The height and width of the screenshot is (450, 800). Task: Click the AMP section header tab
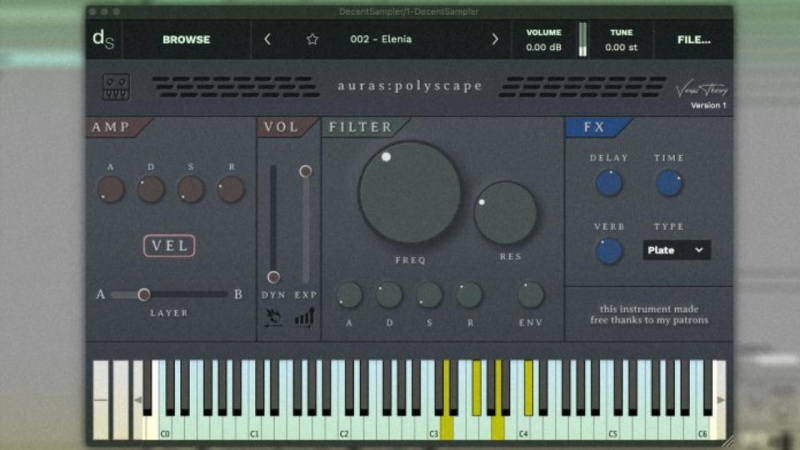click(x=116, y=127)
